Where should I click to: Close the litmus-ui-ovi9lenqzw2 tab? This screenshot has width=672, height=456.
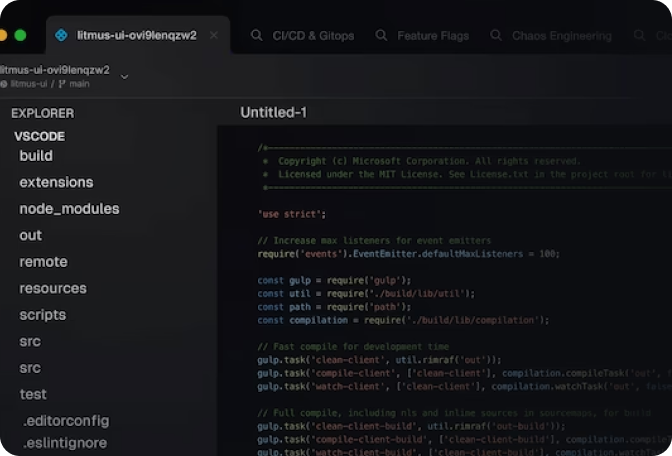pos(213,35)
